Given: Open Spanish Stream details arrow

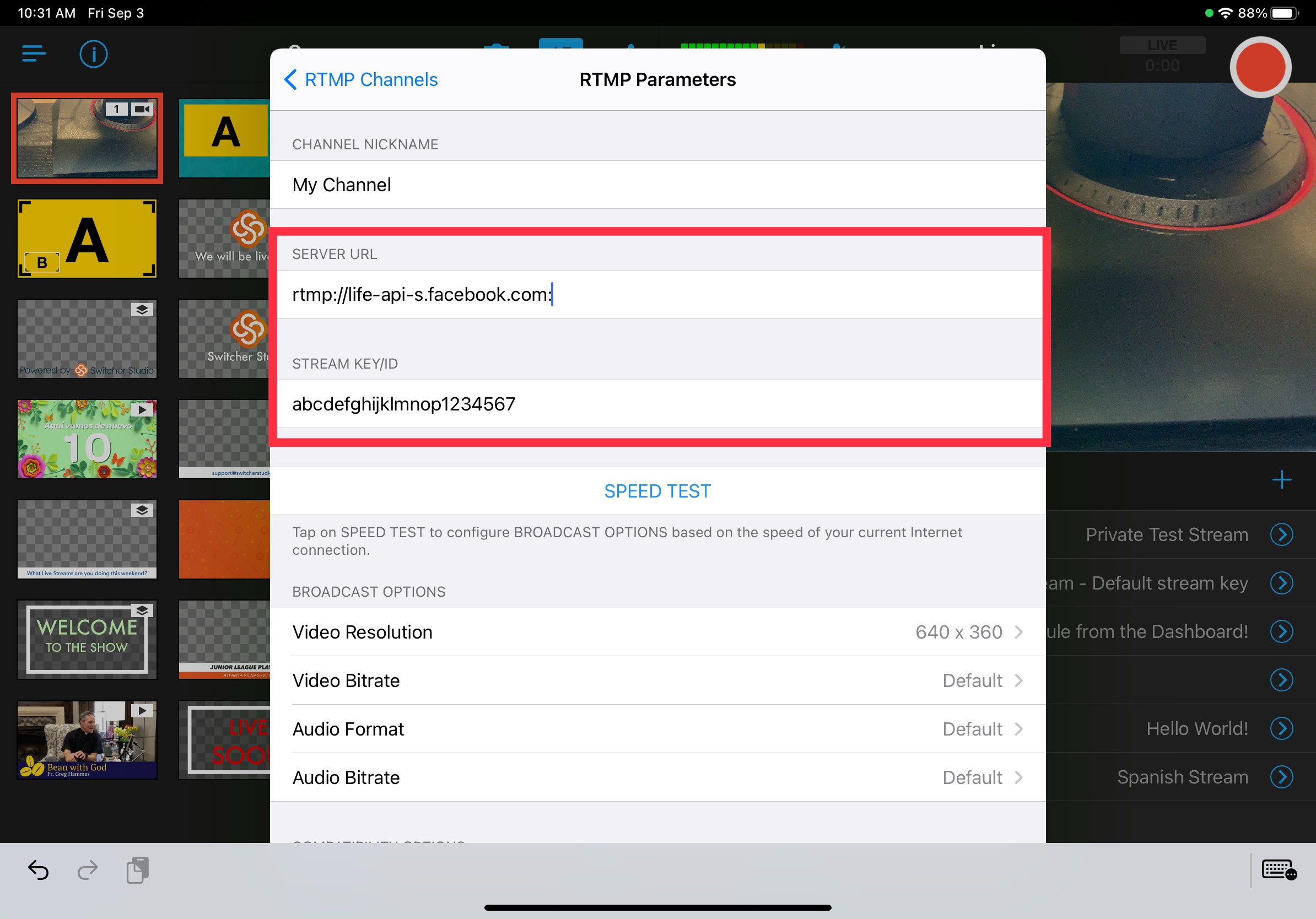Looking at the screenshot, I should tap(1282, 777).
